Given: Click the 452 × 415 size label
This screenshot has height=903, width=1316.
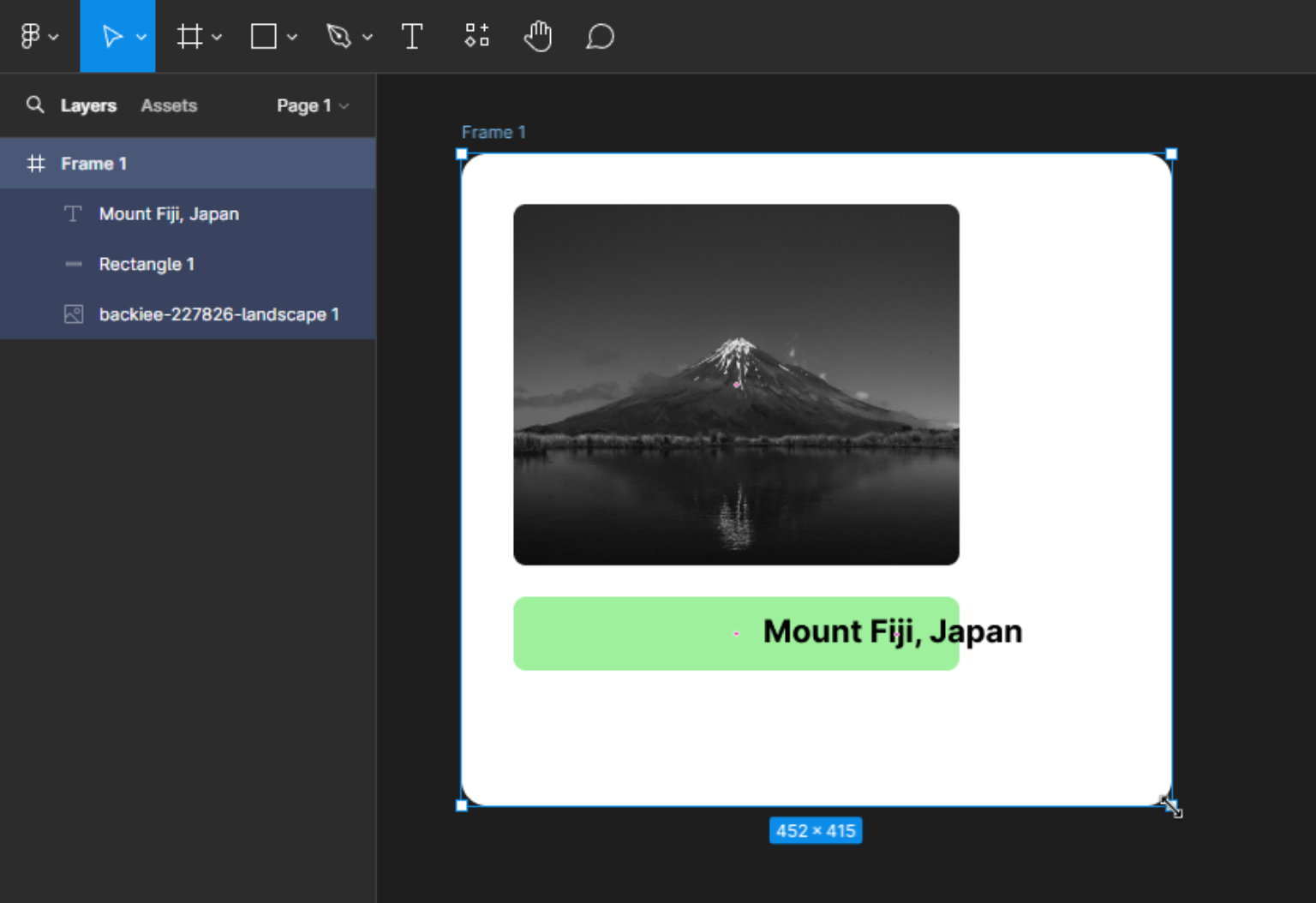Looking at the screenshot, I should [x=816, y=831].
